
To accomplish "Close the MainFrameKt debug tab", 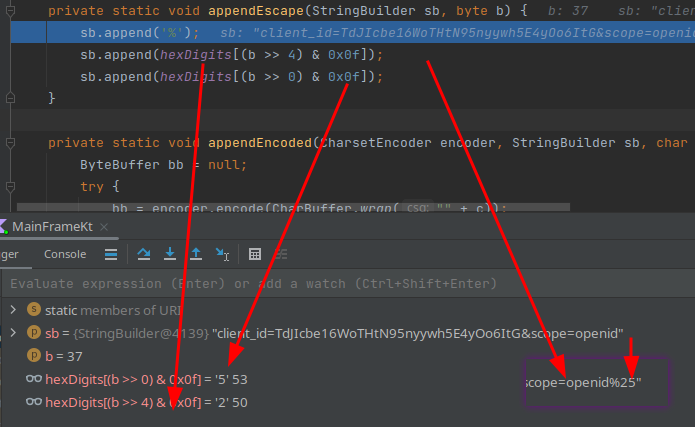I will point(103,227).
